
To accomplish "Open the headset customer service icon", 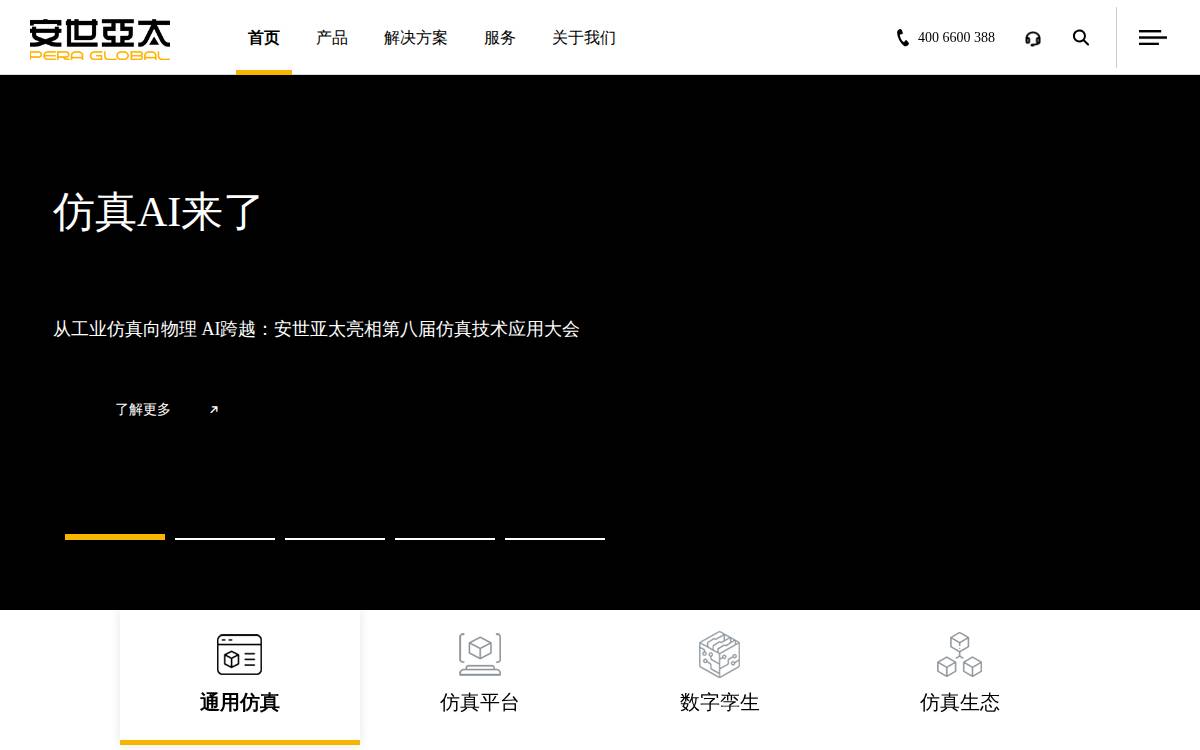I will point(1033,38).
